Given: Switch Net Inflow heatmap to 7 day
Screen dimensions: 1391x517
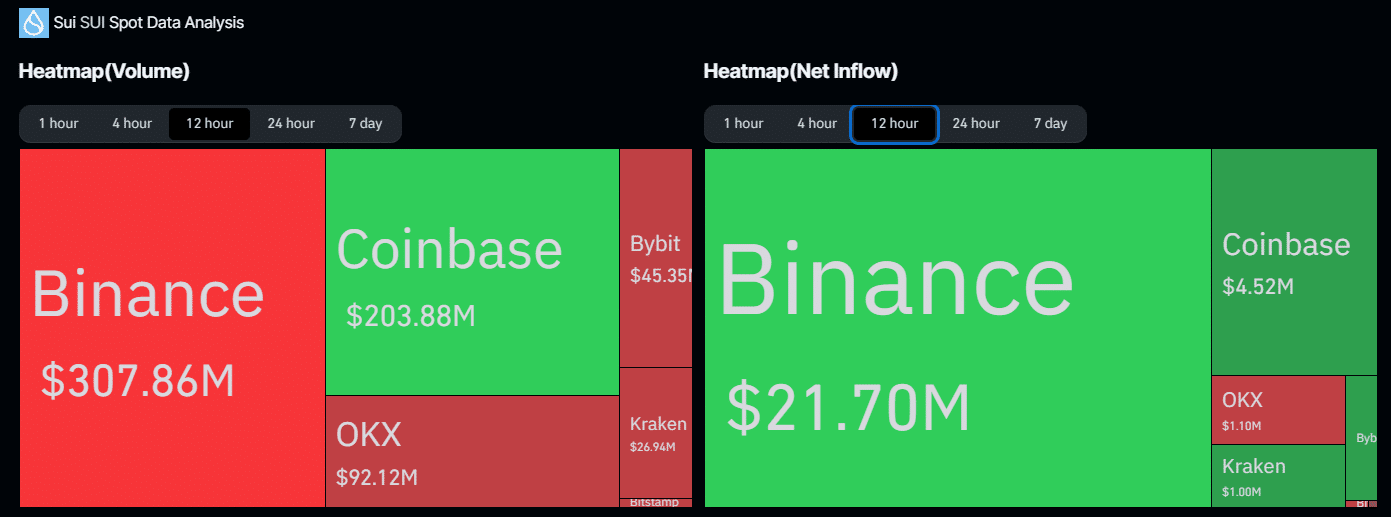Looking at the screenshot, I should click(x=1050, y=124).
